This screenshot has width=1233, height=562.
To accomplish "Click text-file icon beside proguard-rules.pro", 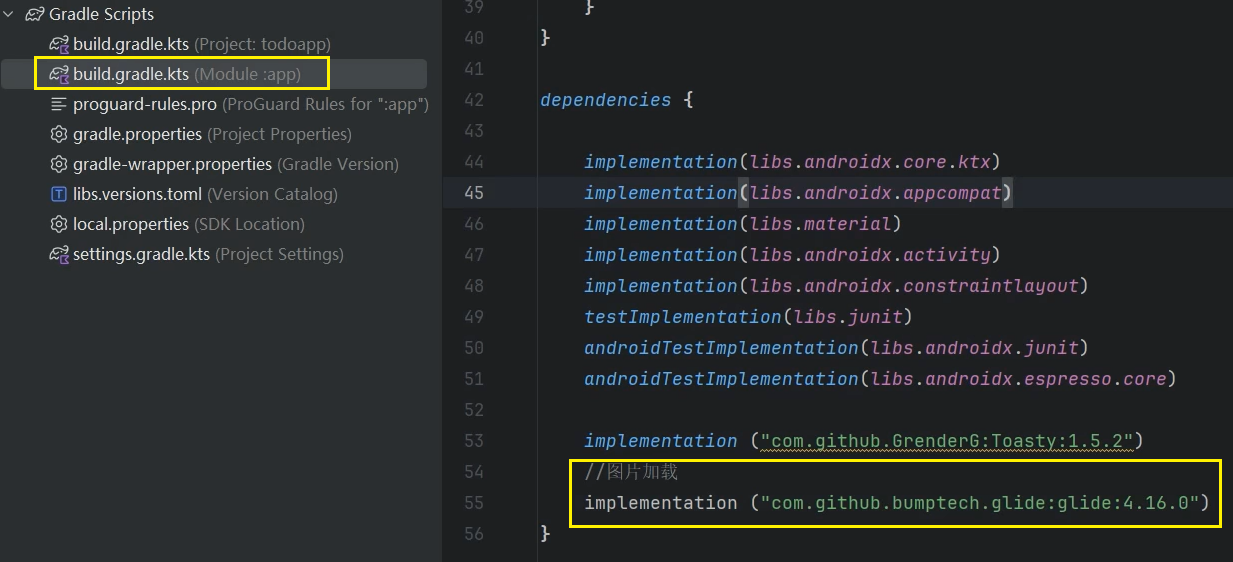I will (58, 104).
